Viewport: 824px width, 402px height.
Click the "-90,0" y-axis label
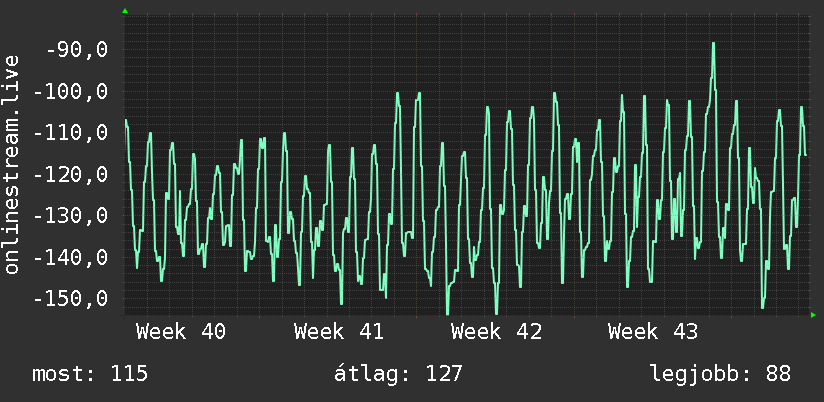click(77, 50)
